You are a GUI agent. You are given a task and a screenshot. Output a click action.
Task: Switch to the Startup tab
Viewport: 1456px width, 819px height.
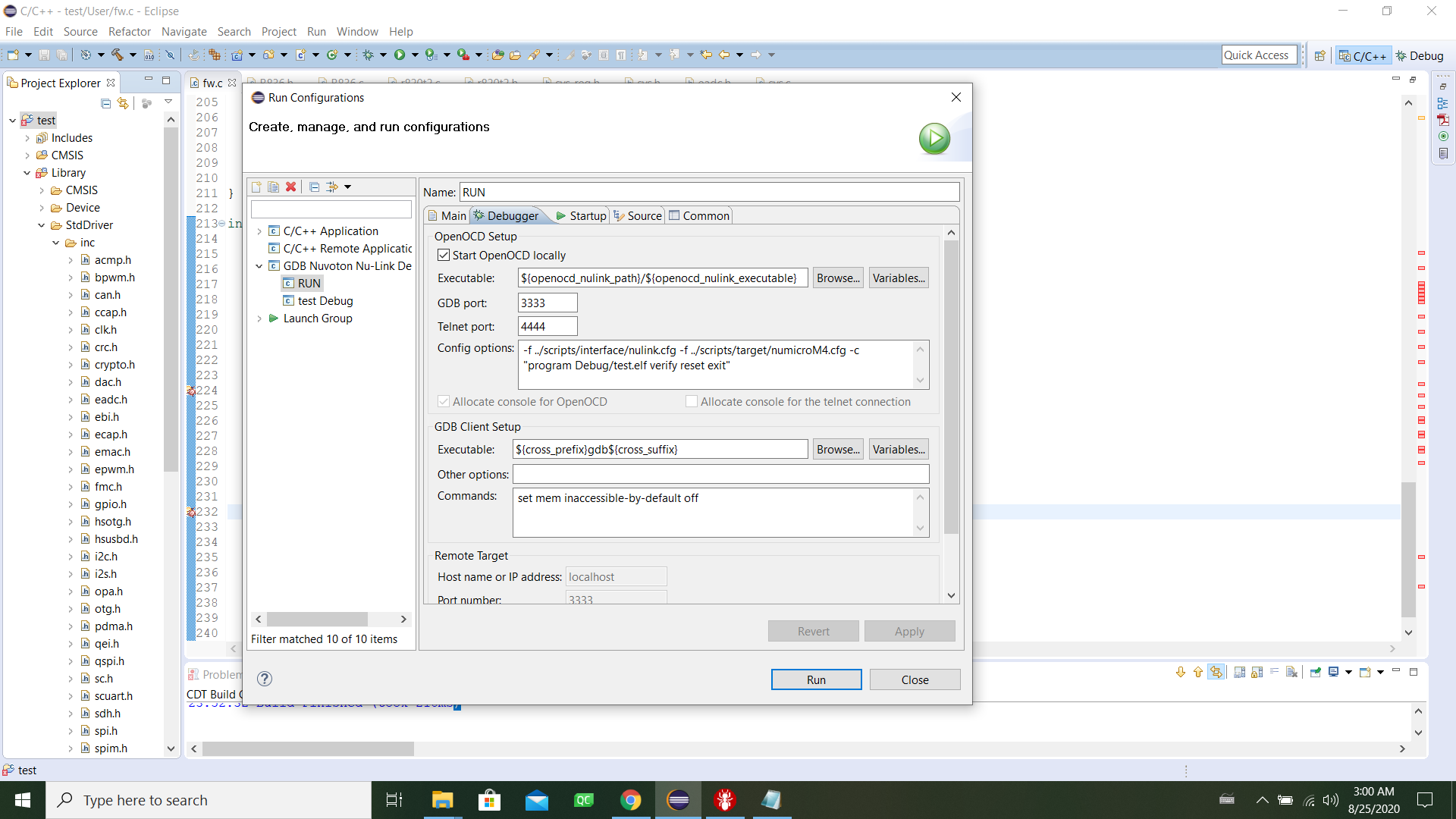tap(584, 215)
